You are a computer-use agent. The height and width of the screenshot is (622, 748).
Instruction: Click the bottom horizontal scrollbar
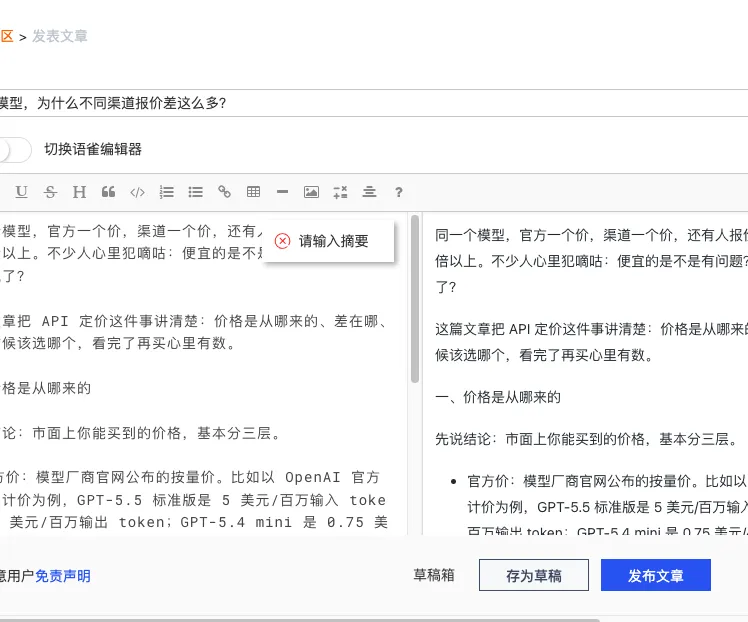300,620
